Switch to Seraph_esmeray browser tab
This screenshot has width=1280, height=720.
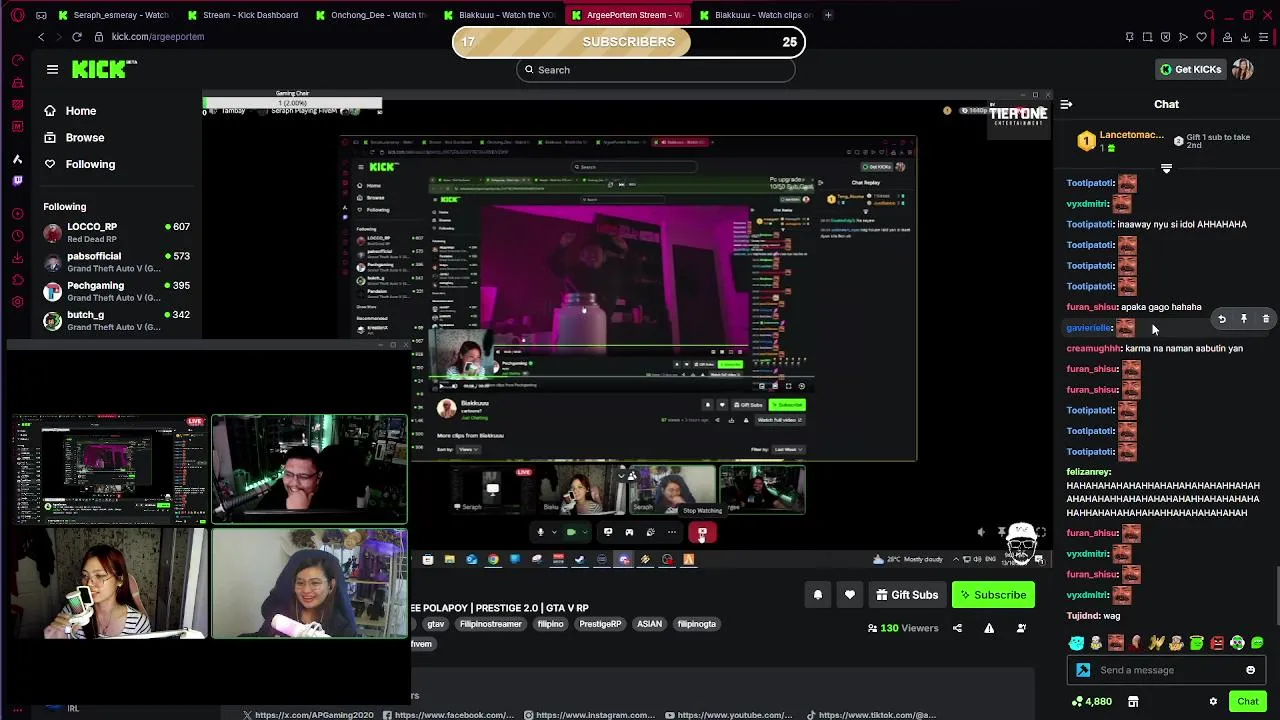coord(115,15)
